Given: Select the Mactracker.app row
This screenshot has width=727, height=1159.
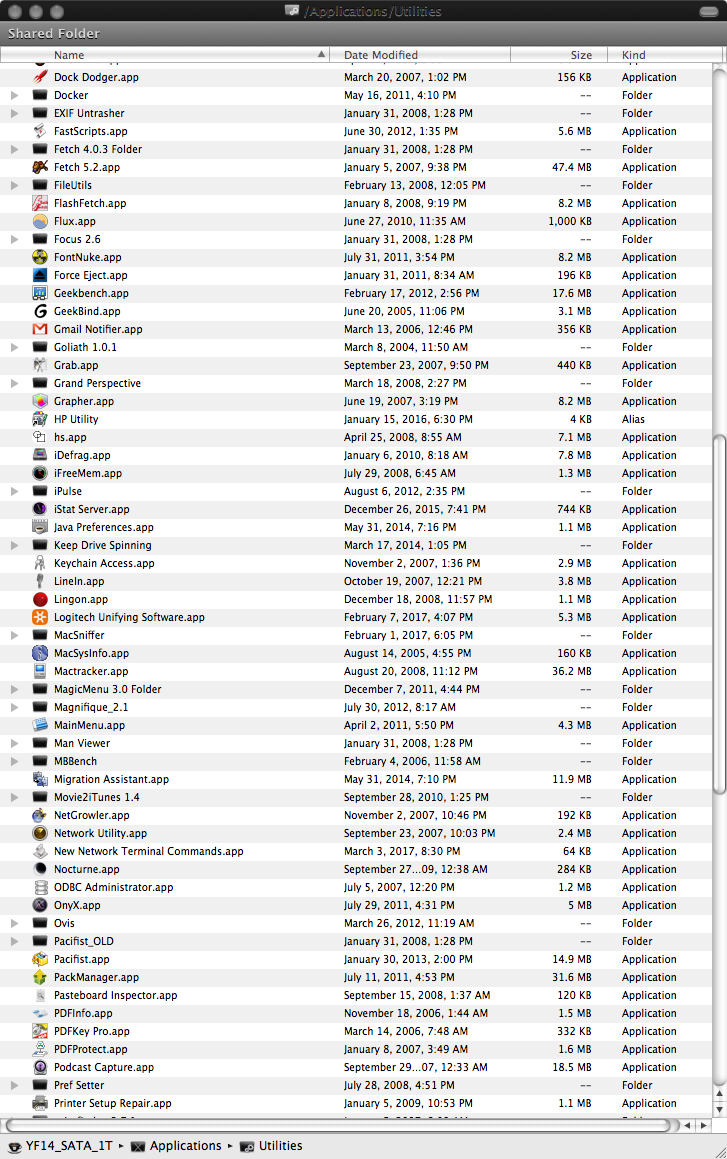Looking at the screenshot, I should tap(356, 671).
